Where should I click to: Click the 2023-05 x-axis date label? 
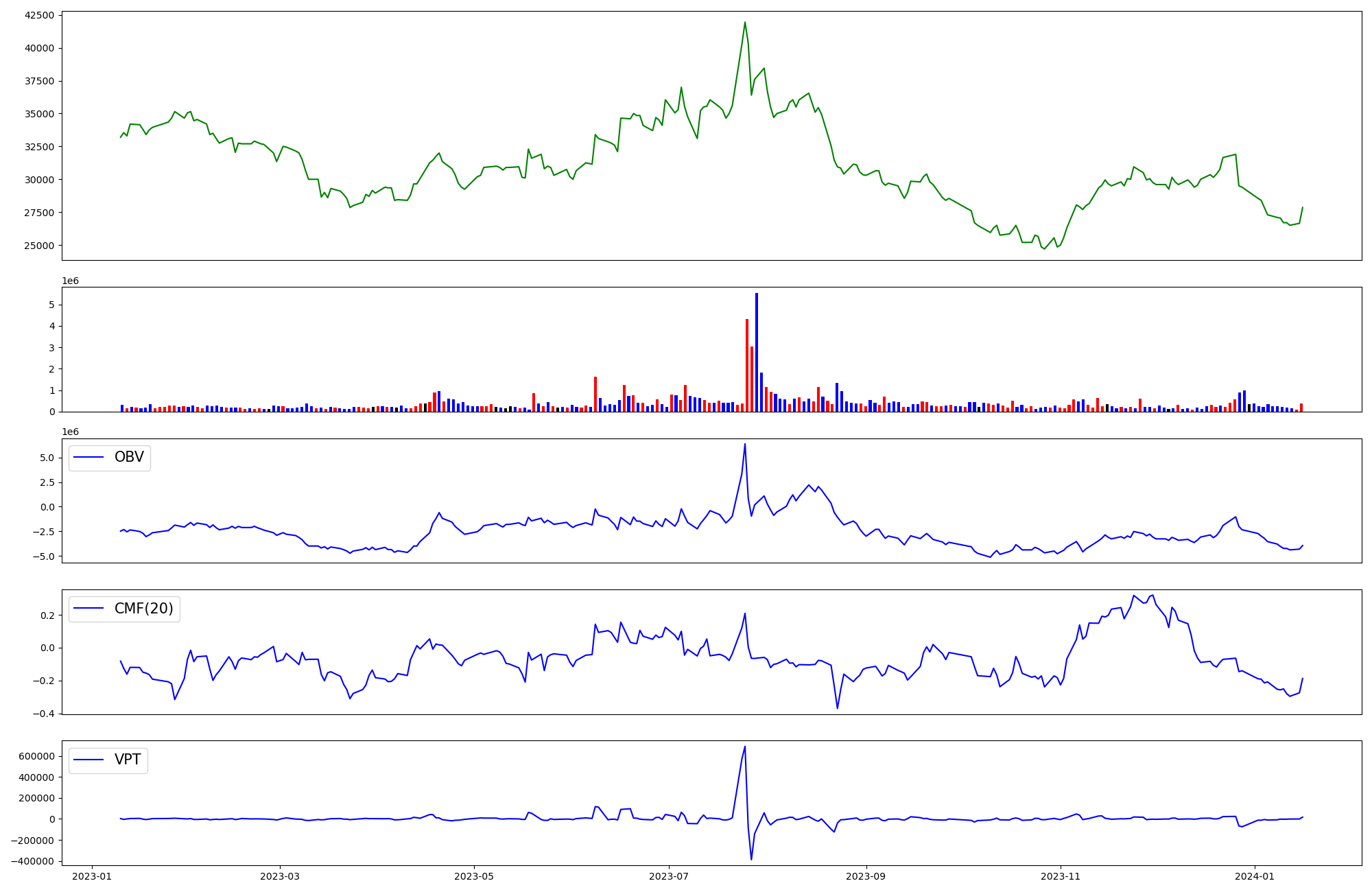[x=473, y=876]
